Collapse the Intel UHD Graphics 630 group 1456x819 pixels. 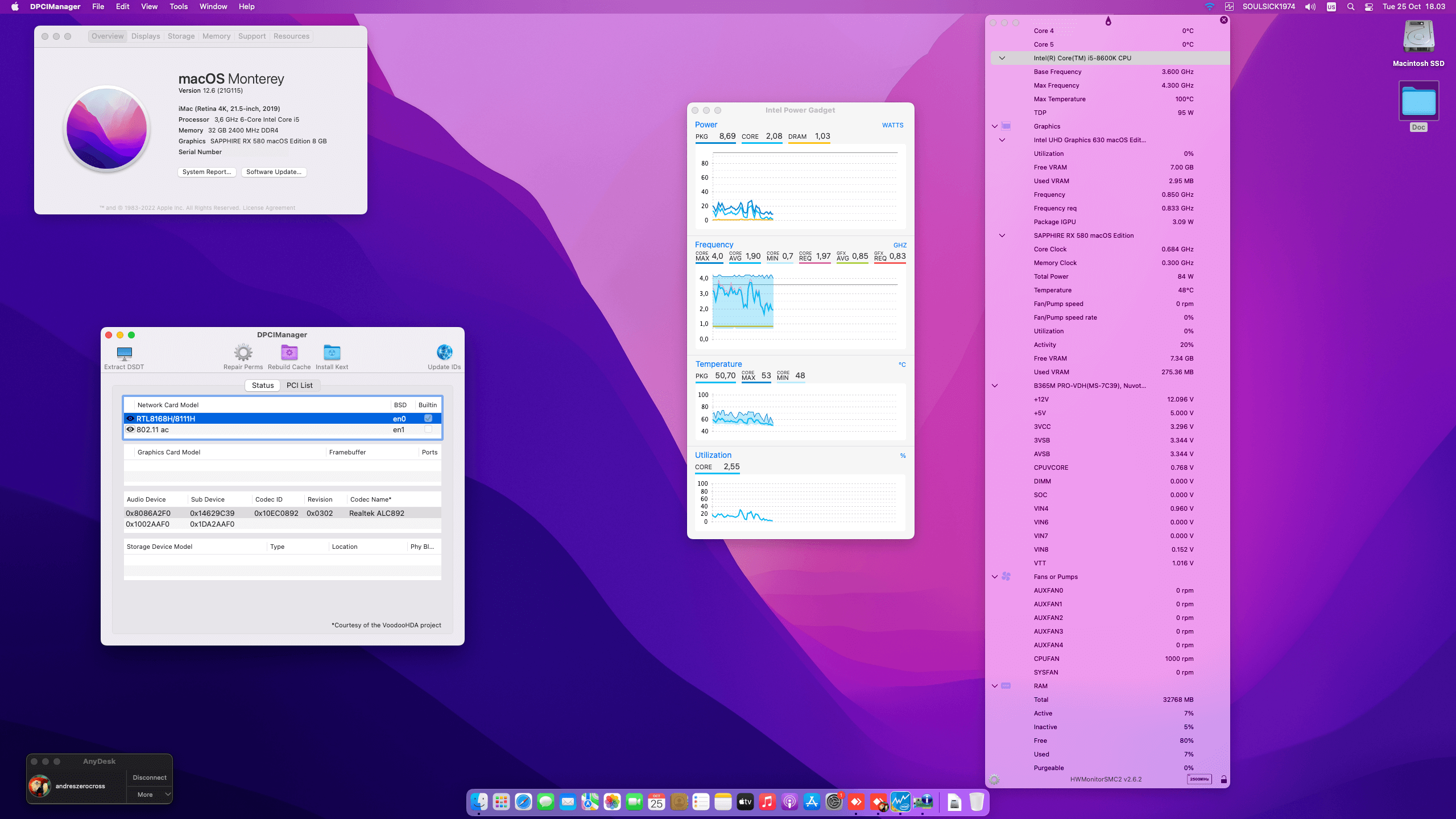1002,140
